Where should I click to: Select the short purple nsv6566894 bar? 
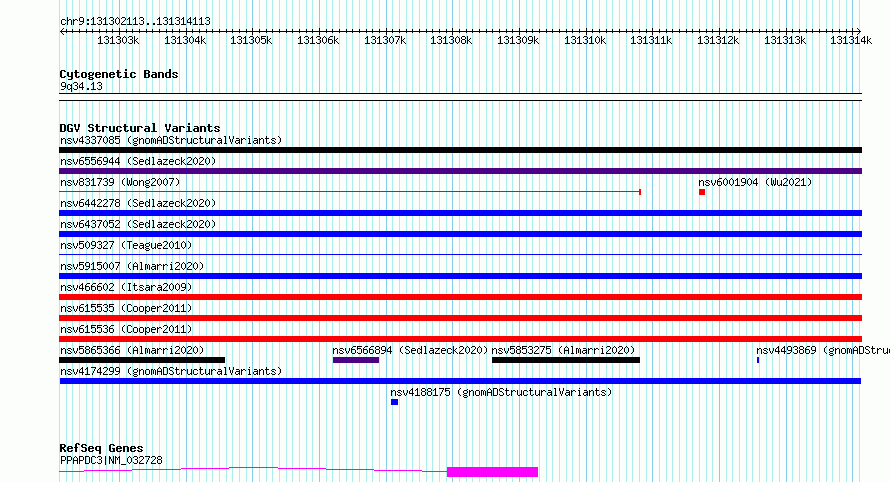(x=356, y=360)
